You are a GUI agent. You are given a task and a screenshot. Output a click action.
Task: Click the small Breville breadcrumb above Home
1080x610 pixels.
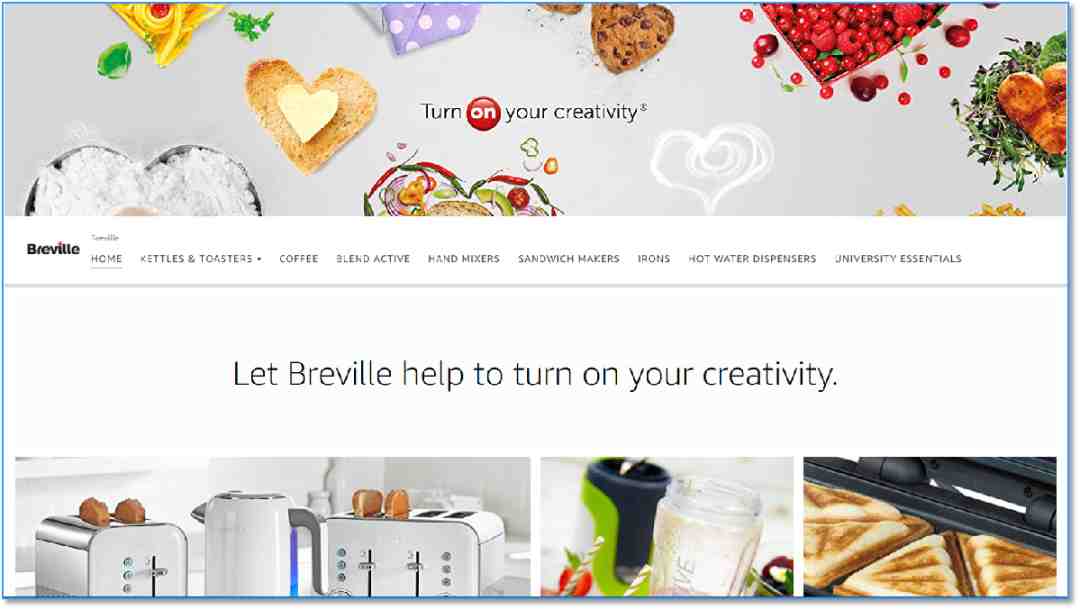coord(105,238)
